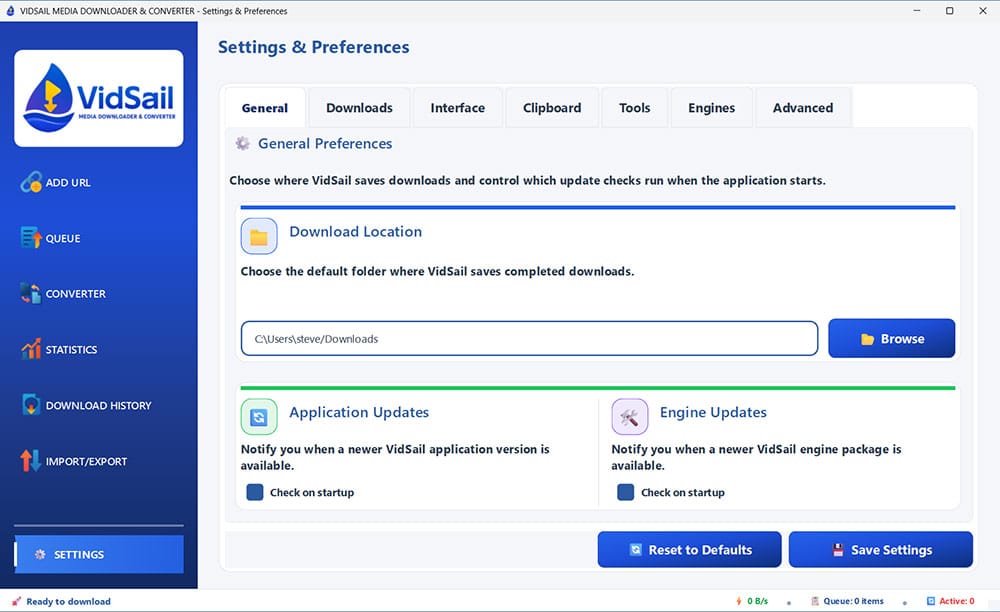Viewport: 1000px width, 612px height.
Task: Switch to the Clipboard tab
Action: [x=552, y=108]
